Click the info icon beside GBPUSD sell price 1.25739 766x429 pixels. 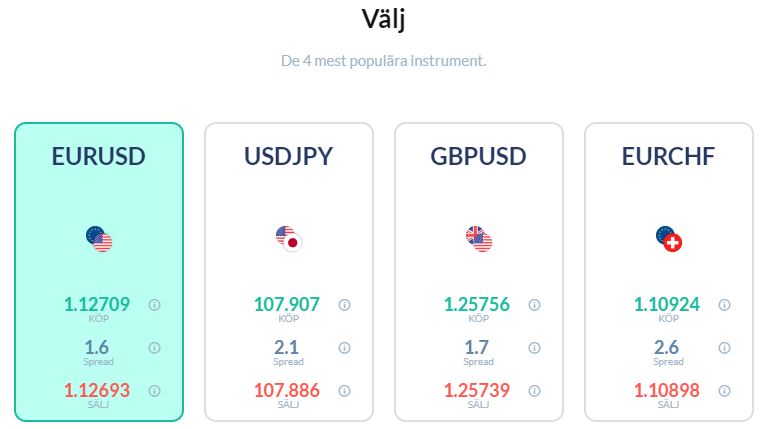pos(534,391)
